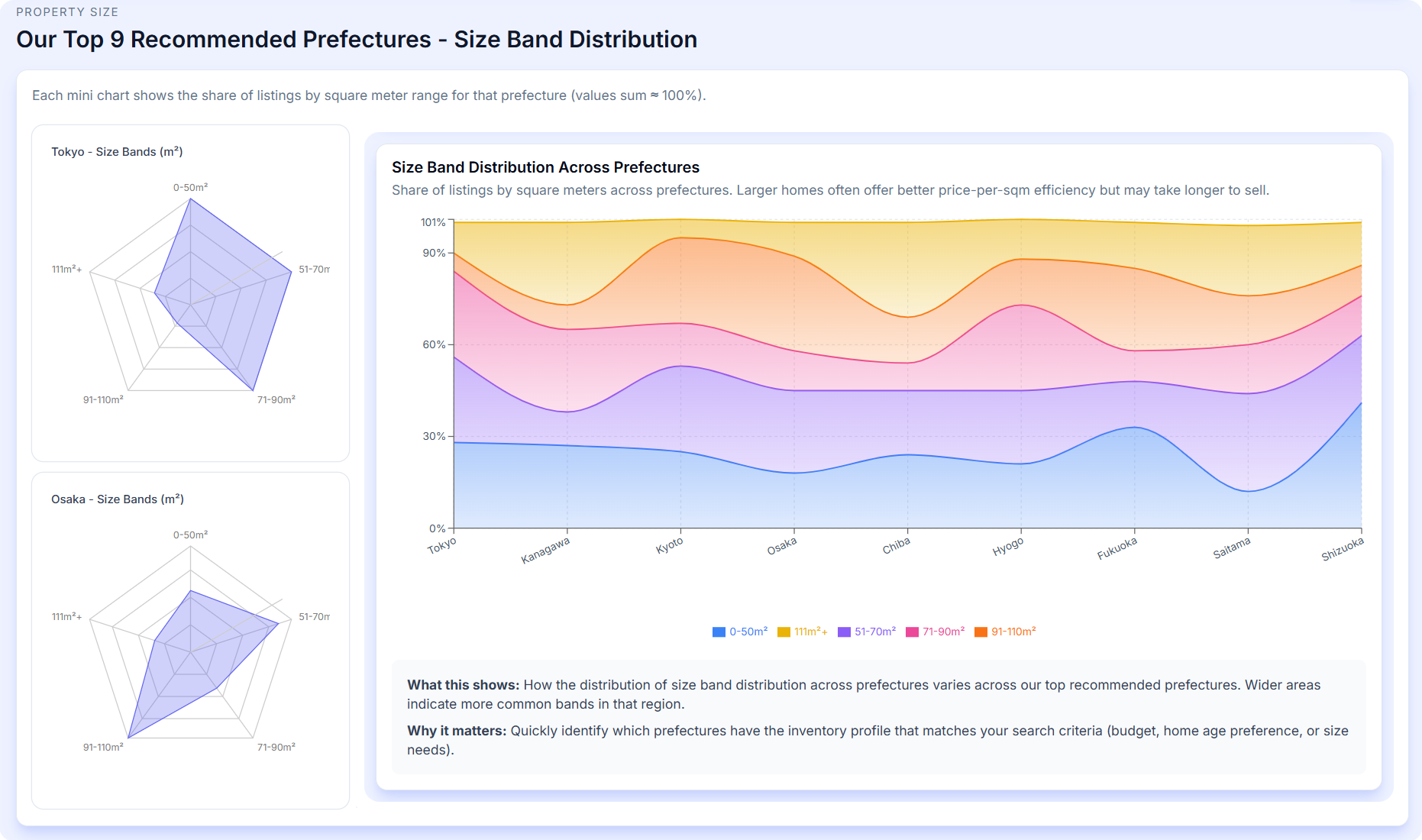This screenshot has width=1422, height=840.
Task: Select the Saitama x-axis label
Action: (1232, 548)
